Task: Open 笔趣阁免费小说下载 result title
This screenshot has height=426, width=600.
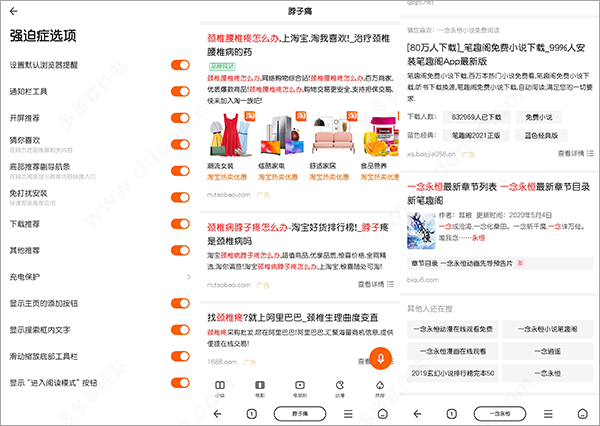Action: [x=496, y=54]
